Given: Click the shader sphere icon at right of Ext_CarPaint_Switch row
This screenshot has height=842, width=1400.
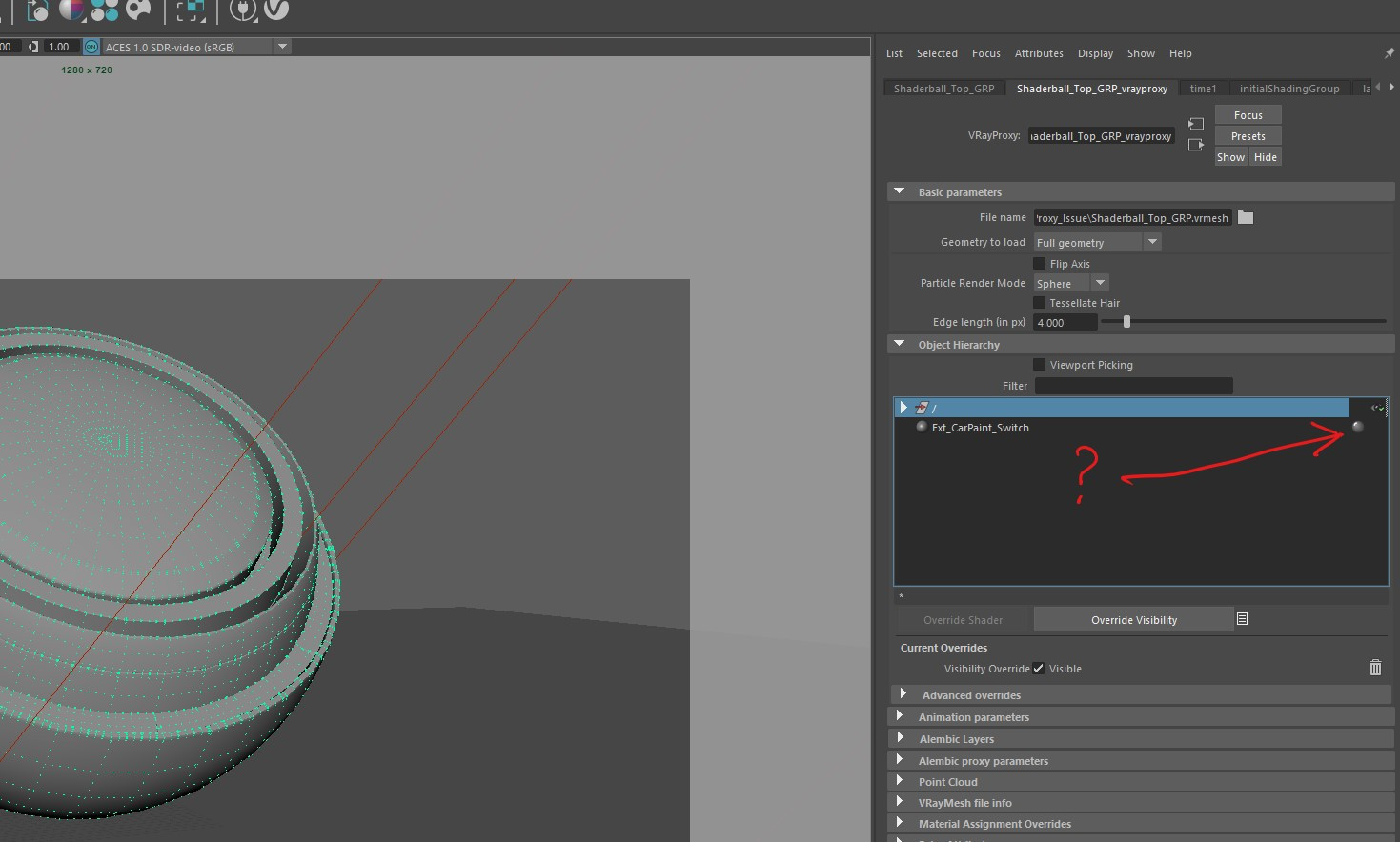Looking at the screenshot, I should [x=1358, y=427].
